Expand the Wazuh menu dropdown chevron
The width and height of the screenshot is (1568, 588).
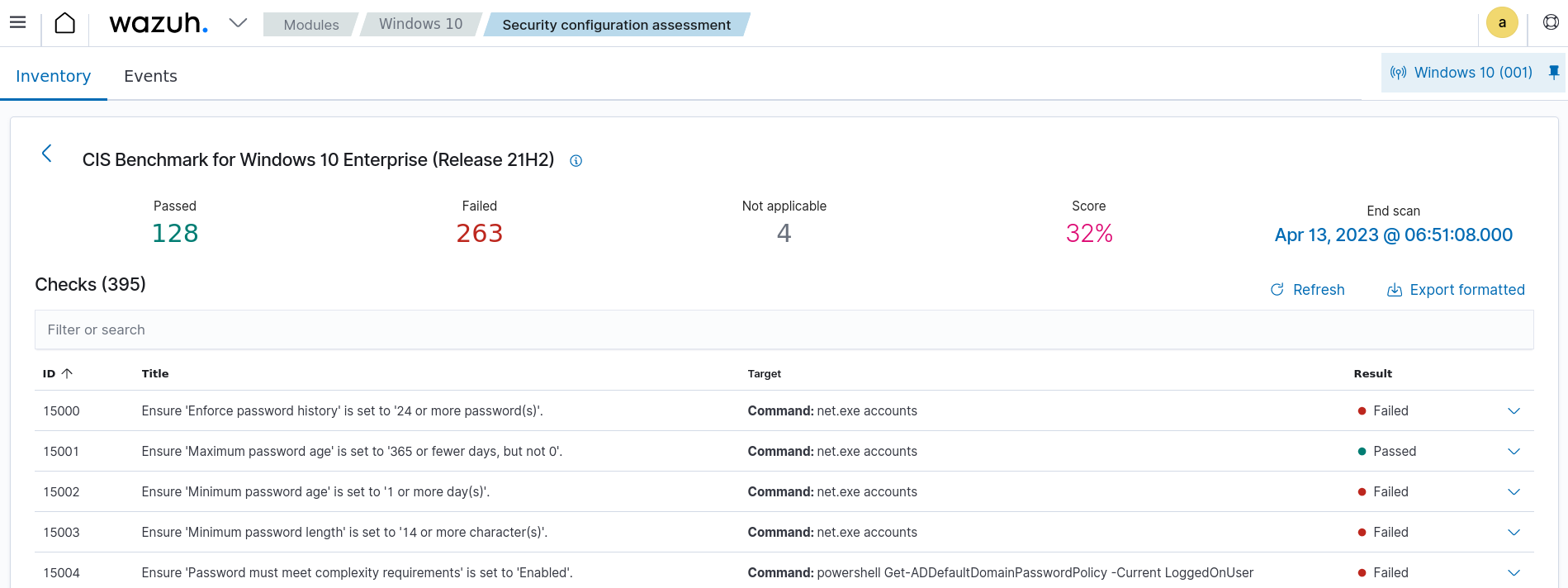(x=238, y=23)
